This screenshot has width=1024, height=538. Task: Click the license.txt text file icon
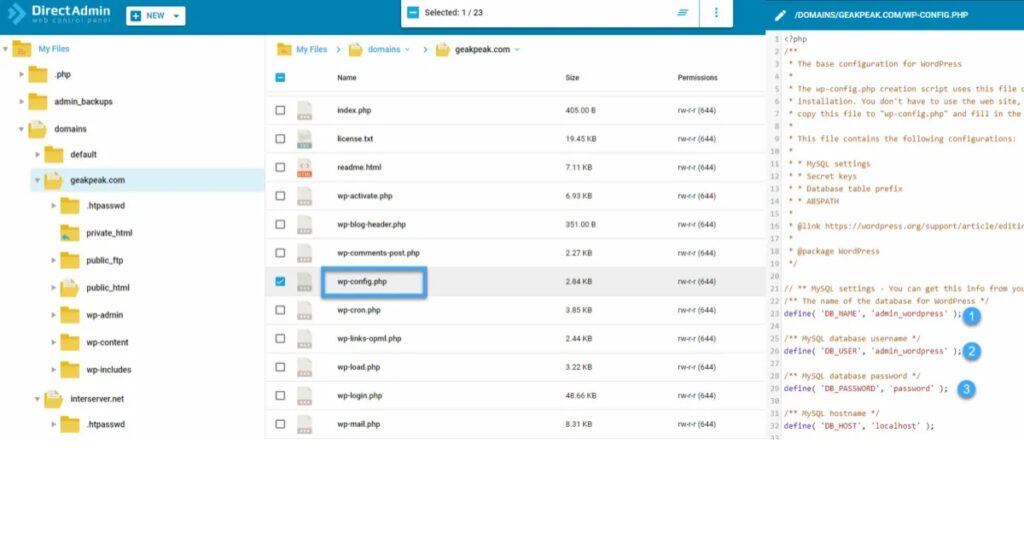tap(304, 139)
